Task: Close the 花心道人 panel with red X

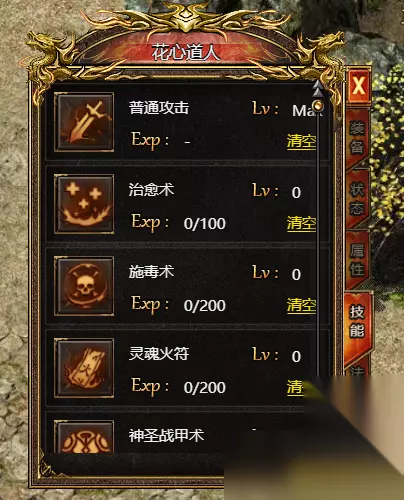Action: 358,86
